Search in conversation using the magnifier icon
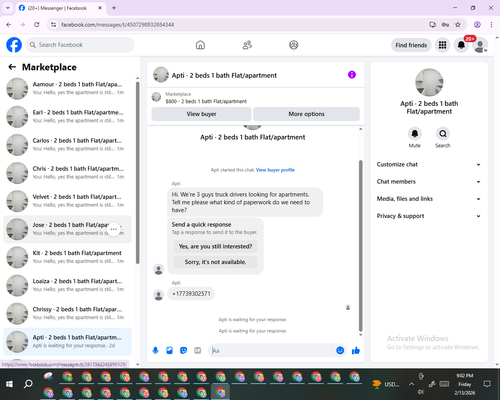Screen dimensions: 500x400 443,134
